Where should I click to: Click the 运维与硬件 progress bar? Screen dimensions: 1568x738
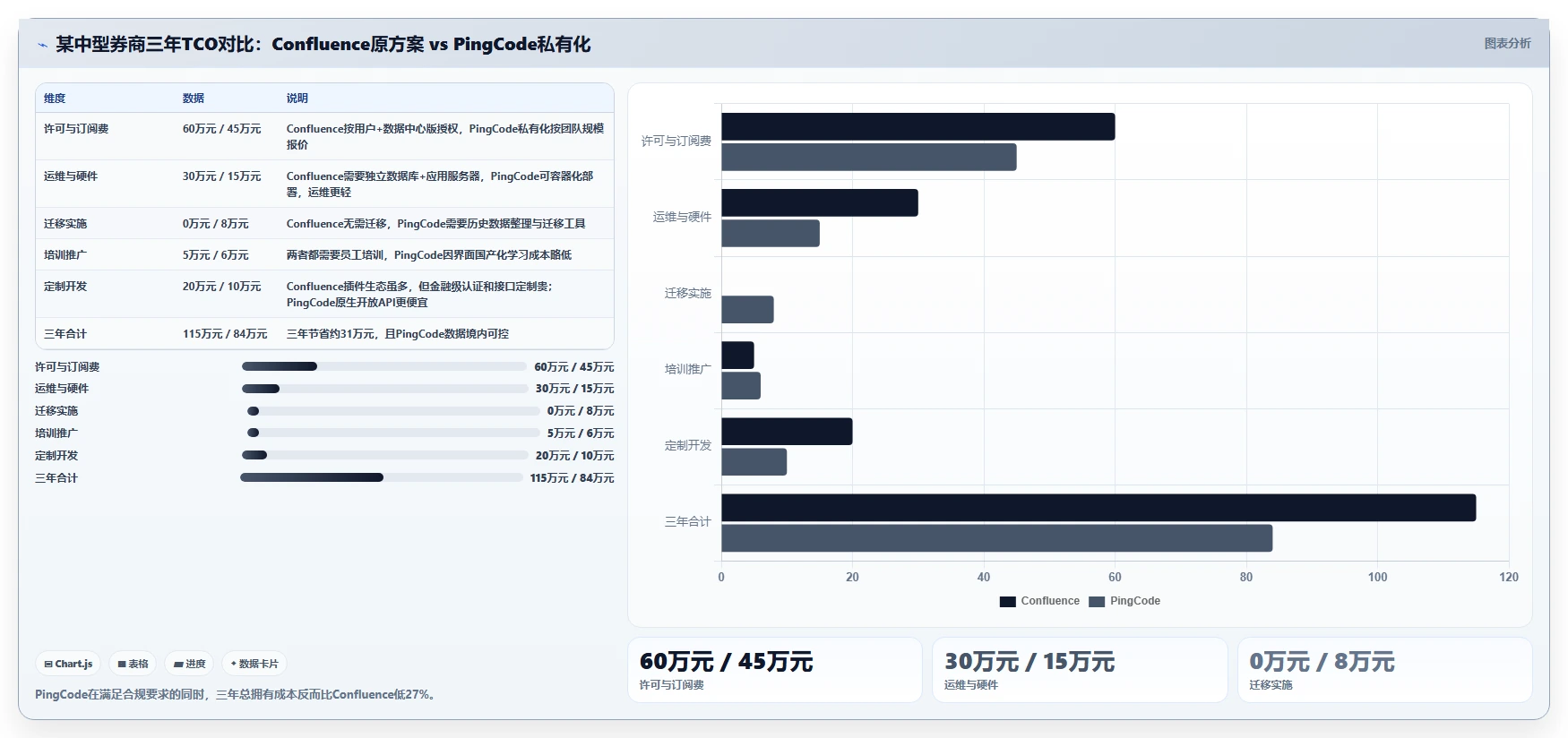click(x=384, y=389)
